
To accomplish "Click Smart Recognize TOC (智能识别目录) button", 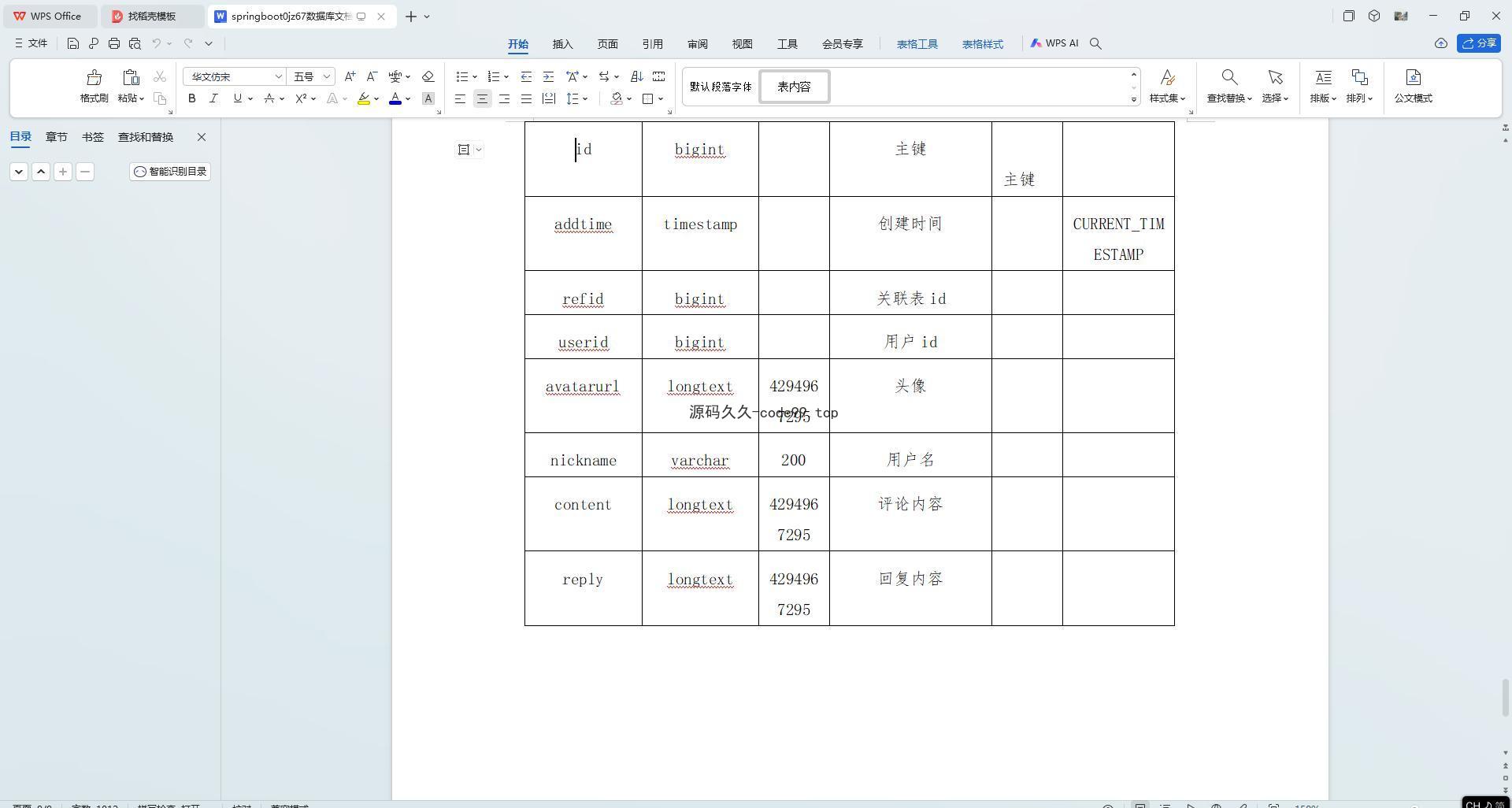I will [170, 171].
